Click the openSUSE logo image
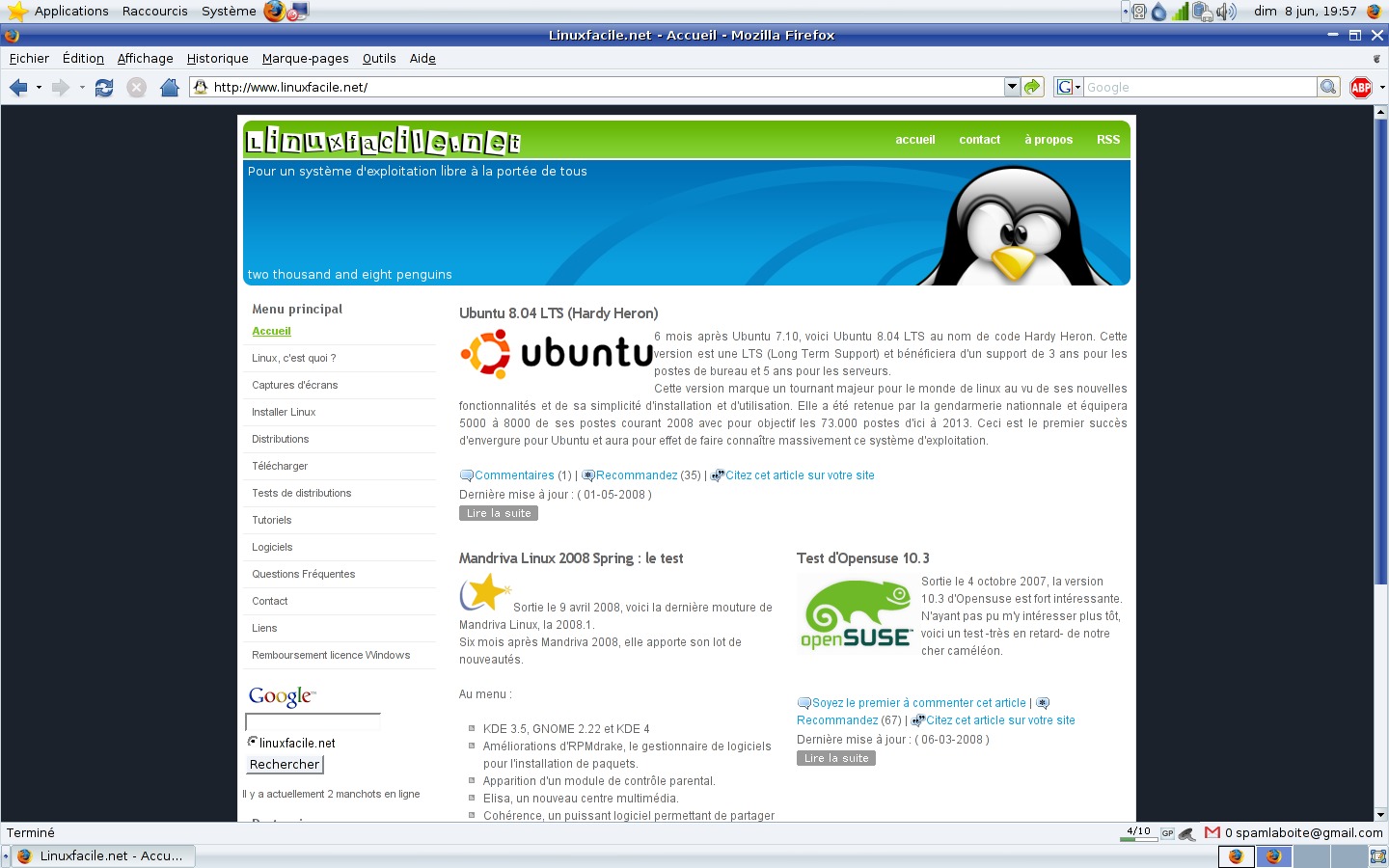 pyautogui.click(x=856, y=614)
